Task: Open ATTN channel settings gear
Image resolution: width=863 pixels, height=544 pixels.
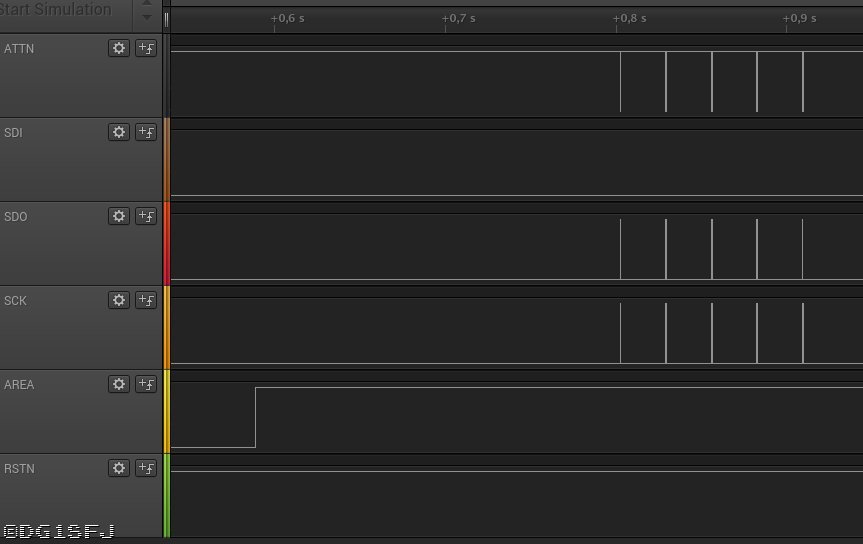Action: pyautogui.click(x=119, y=48)
